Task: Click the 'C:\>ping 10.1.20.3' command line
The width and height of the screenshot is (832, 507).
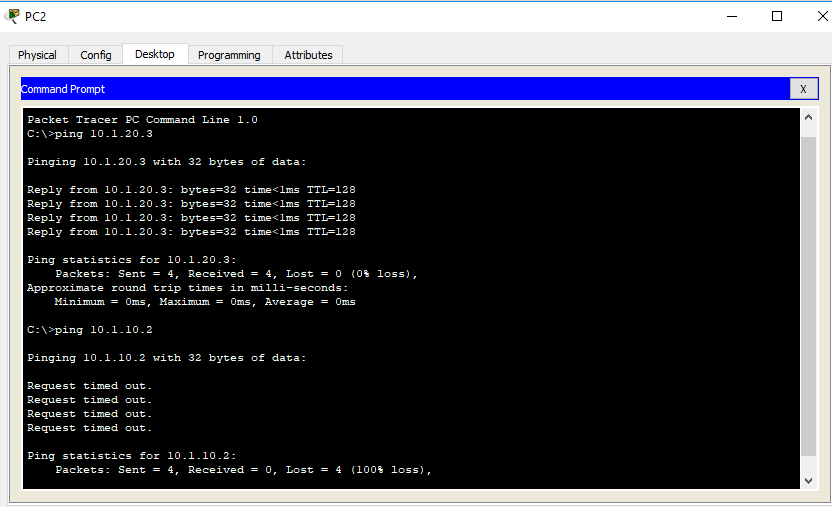Action: (x=90, y=134)
